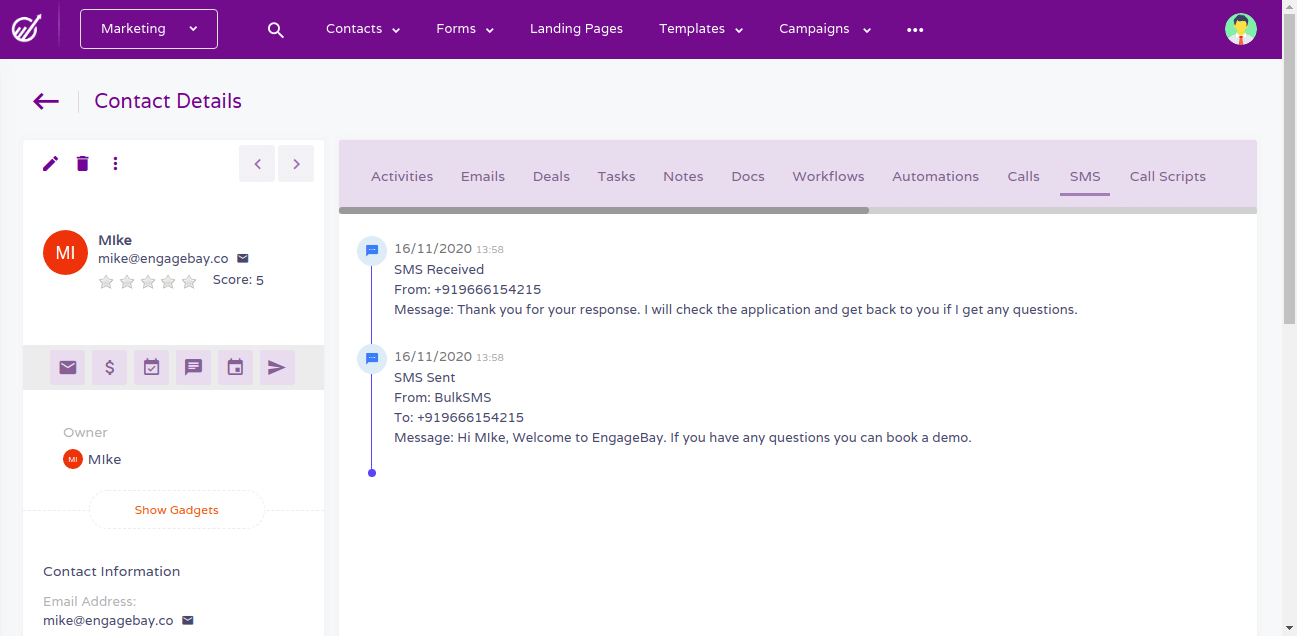Image resolution: width=1297 pixels, height=636 pixels.
Task: Switch to the Tasks tab
Action: tap(617, 176)
